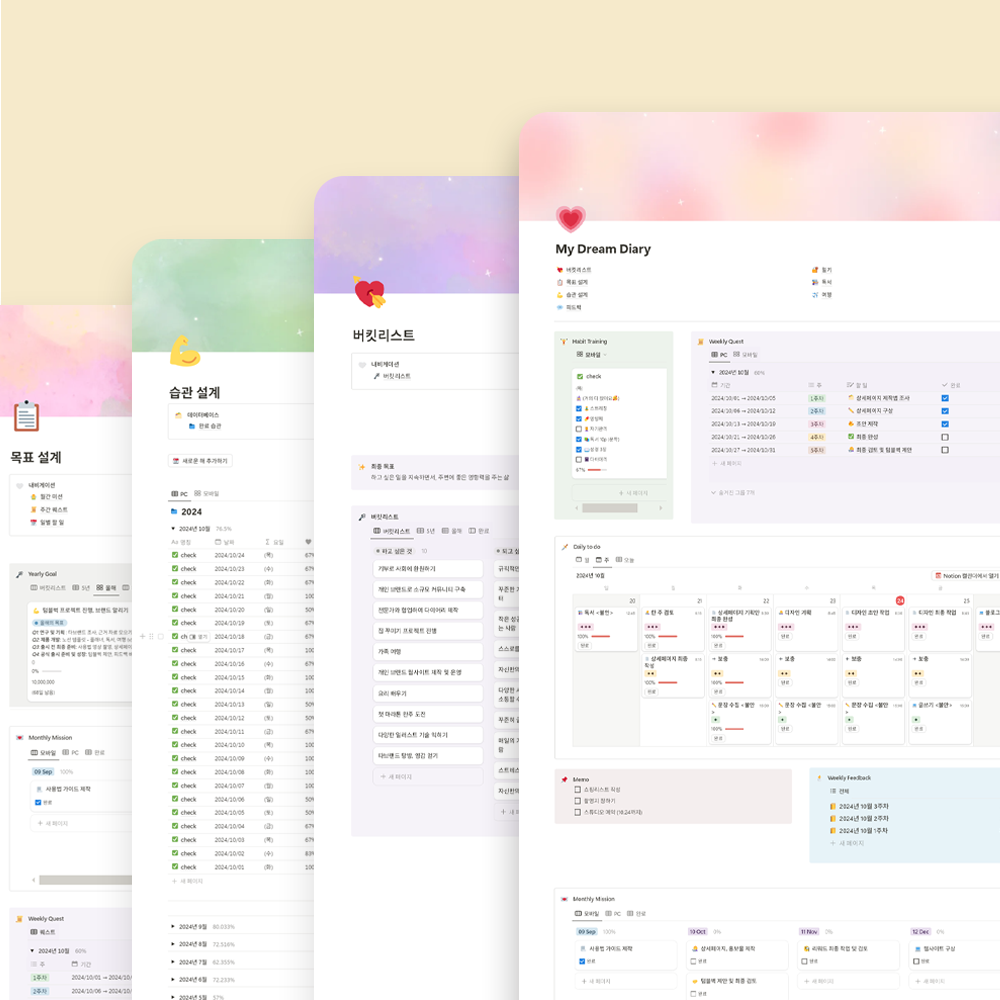The image size is (1000, 1000).
Task: Click the 100% progress bar on the day 20 calendar card
Action: [x=601, y=636]
